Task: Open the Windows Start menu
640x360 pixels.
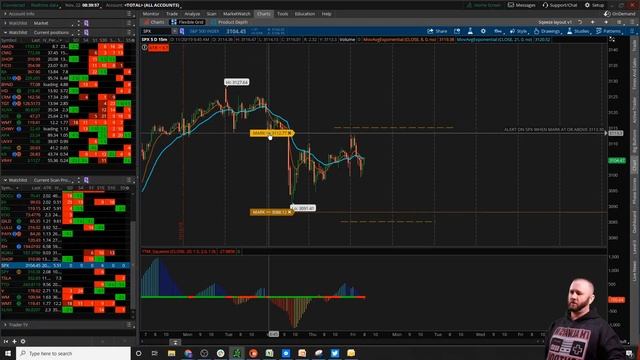Action: [x=8, y=353]
